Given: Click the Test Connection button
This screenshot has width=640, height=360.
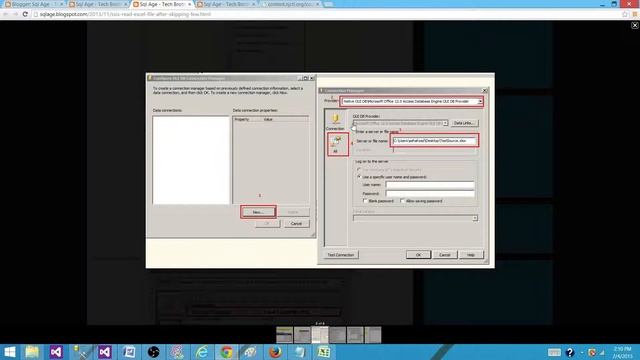Looking at the screenshot, I should coord(341,255).
